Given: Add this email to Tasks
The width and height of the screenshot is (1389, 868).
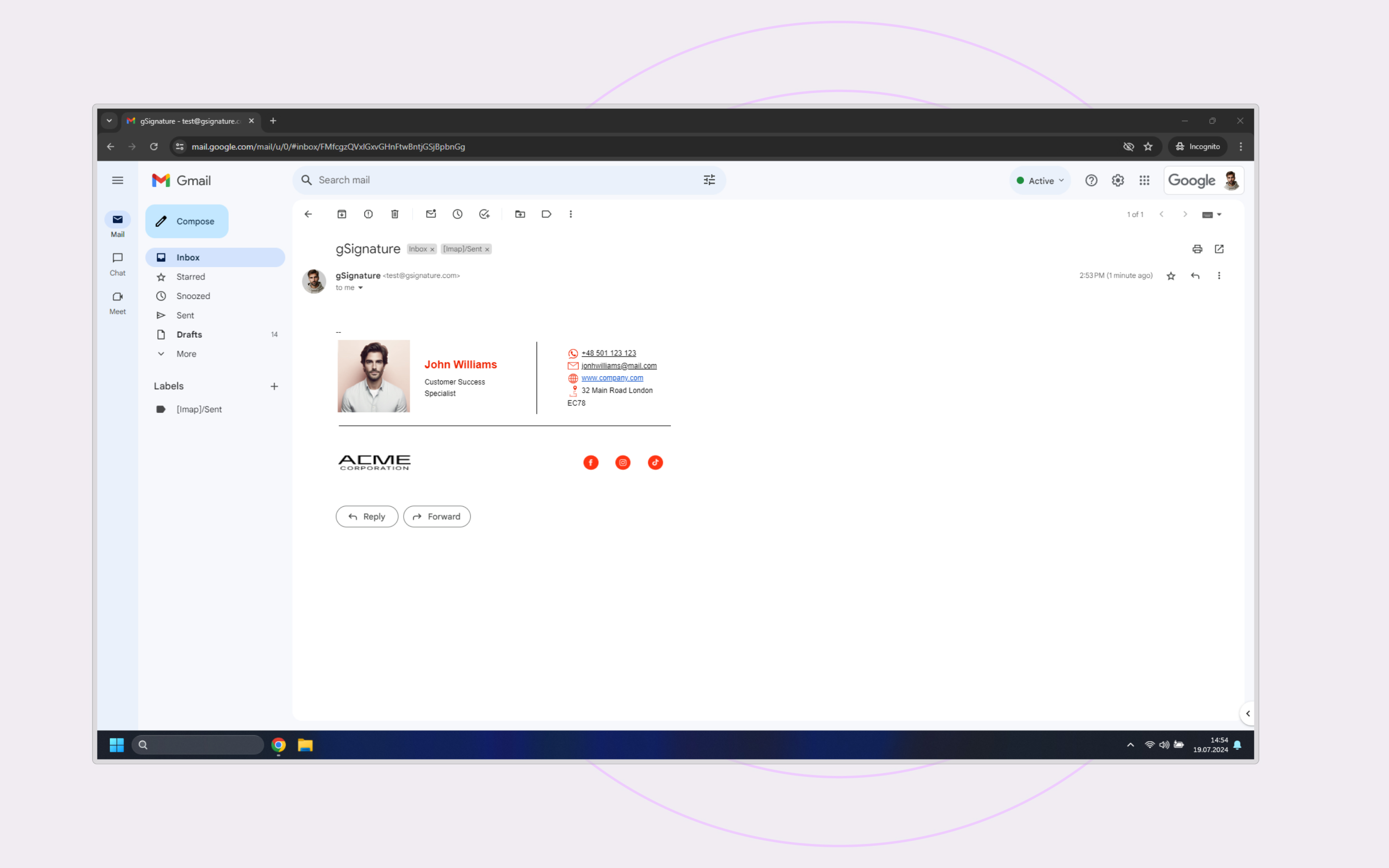Looking at the screenshot, I should (484, 214).
